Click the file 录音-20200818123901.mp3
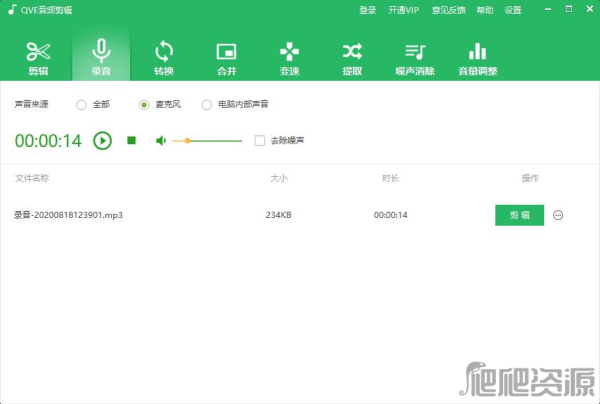This screenshot has width=600, height=404. click(x=68, y=215)
